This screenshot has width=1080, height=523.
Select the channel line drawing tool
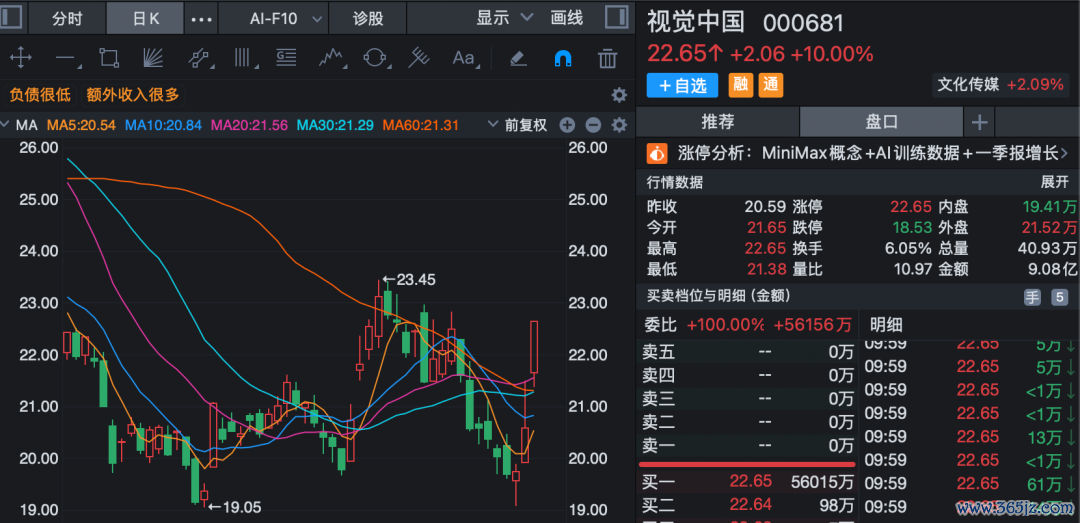(198, 58)
